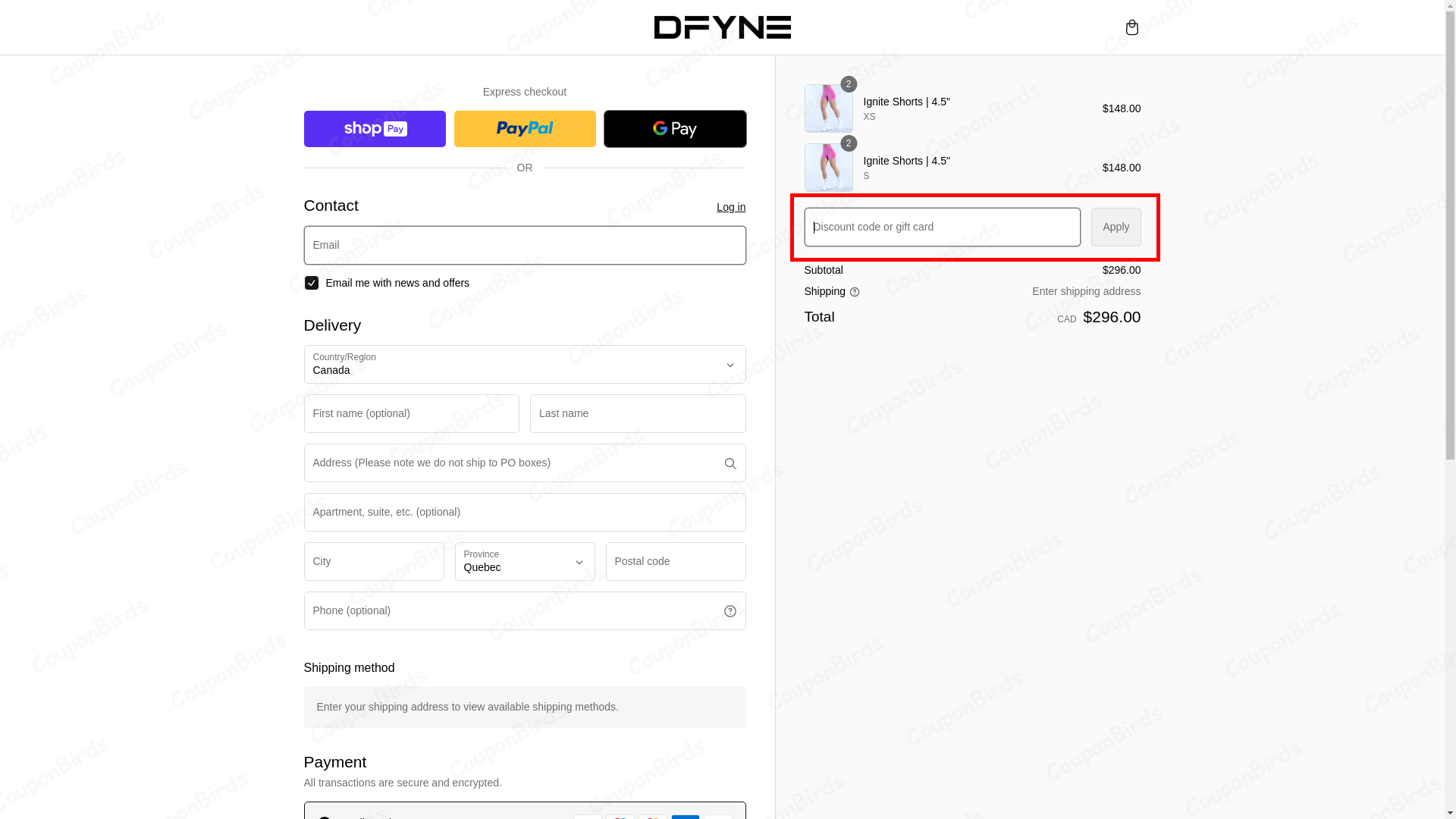Apply the discount code

[1115, 226]
